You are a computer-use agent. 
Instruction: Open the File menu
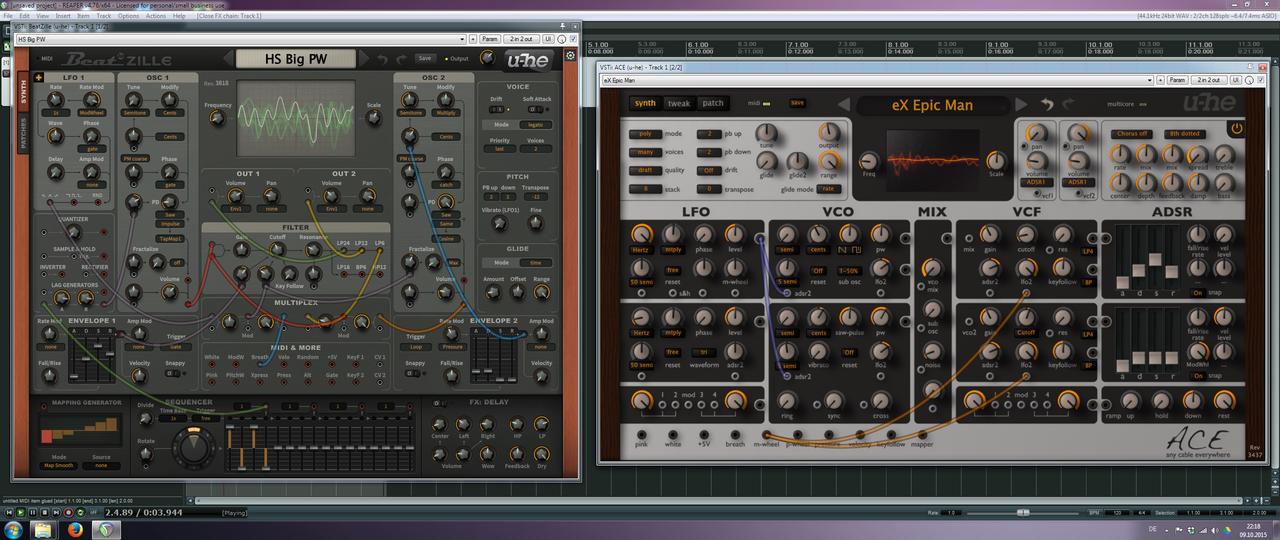(x=8, y=16)
